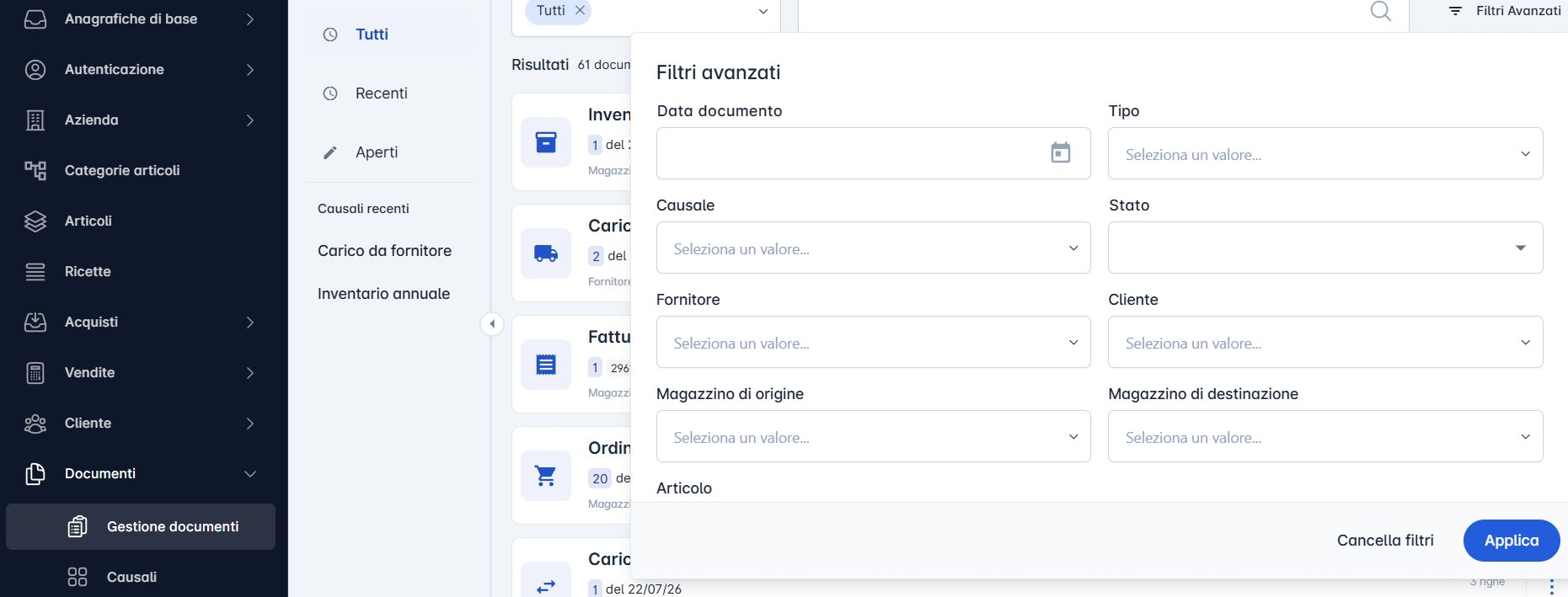This screenshot has height=597, width=1568.
Task: Open the Stato dropdown
Action: [x=1325, y=248]
